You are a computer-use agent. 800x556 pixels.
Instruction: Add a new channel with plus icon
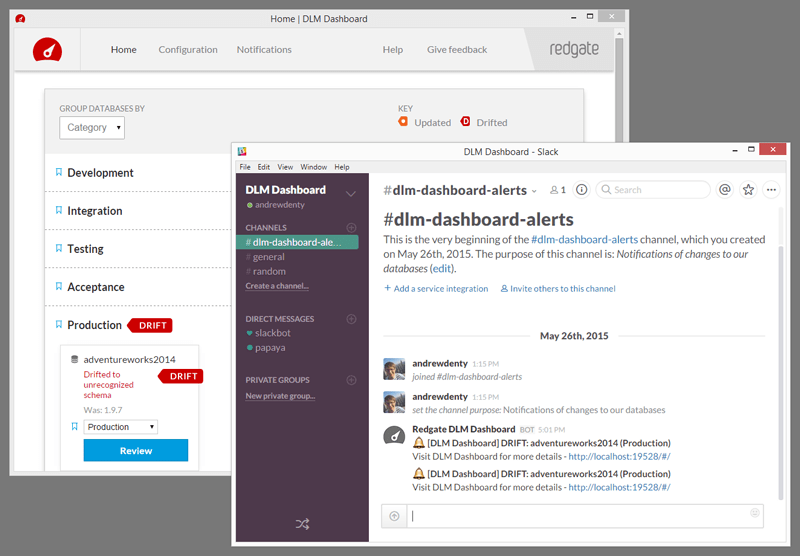[351, 228]
